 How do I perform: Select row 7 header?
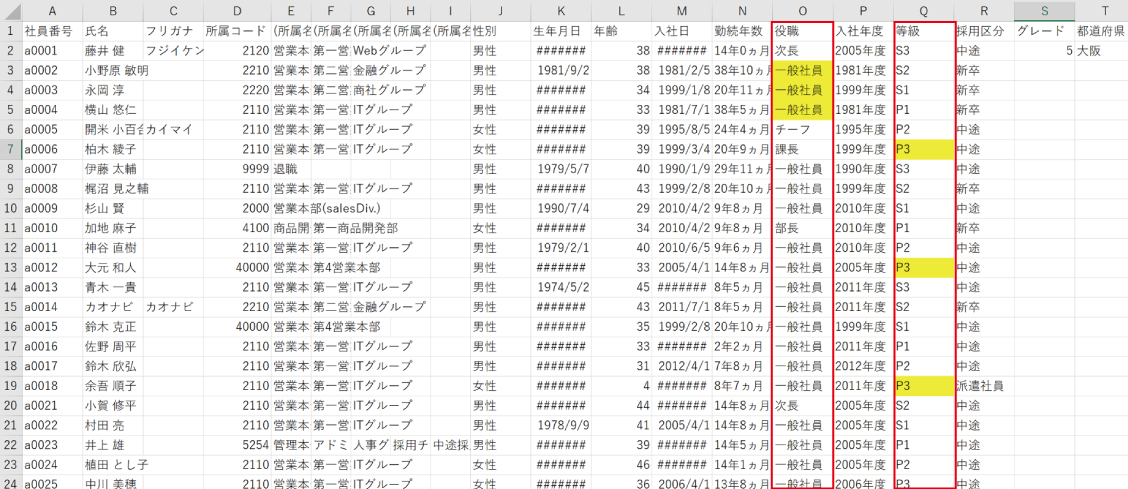[9, 148]
